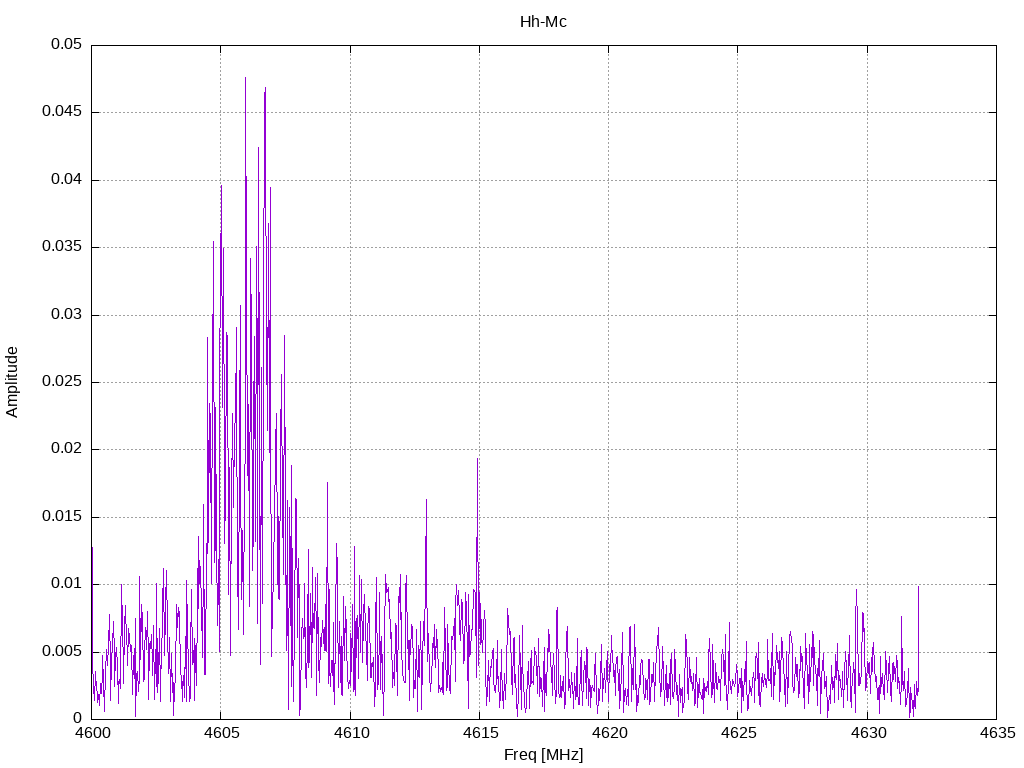This screenshot has height=768, width=1024.
Task: Click the plot title Hh-Mc
Action: tap(543, 21)
